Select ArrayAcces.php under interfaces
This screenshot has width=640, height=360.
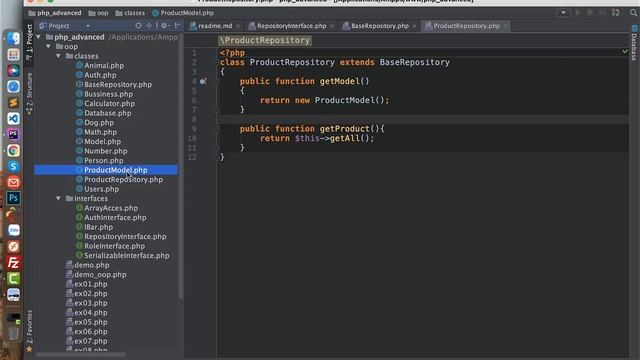pos(111,208)
